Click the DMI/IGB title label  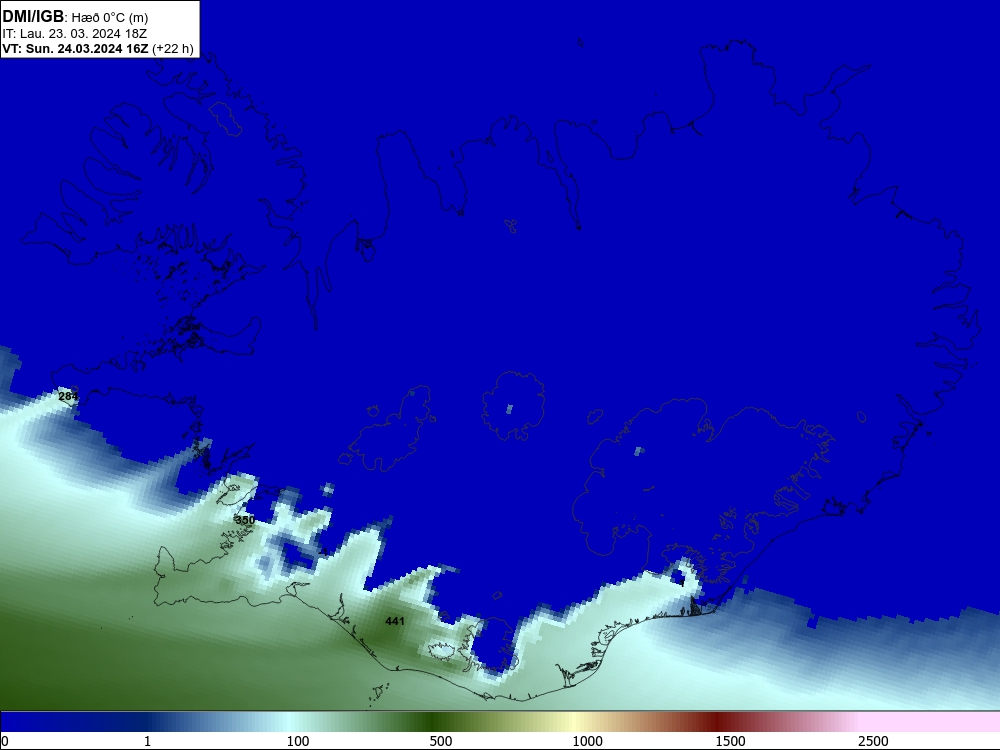(33, 17)
